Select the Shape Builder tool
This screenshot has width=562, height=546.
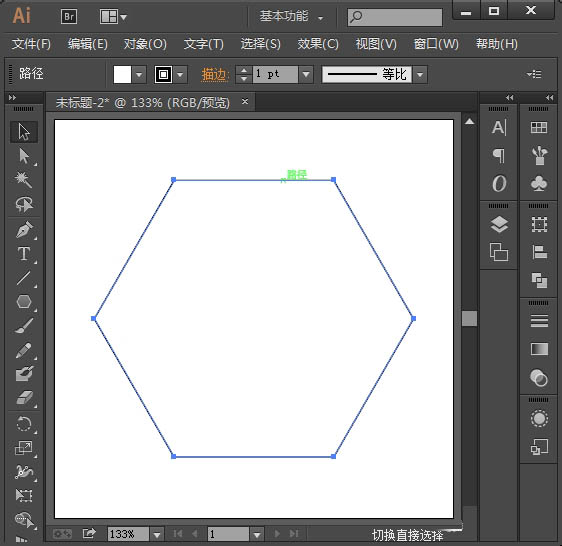coord(24,519)
